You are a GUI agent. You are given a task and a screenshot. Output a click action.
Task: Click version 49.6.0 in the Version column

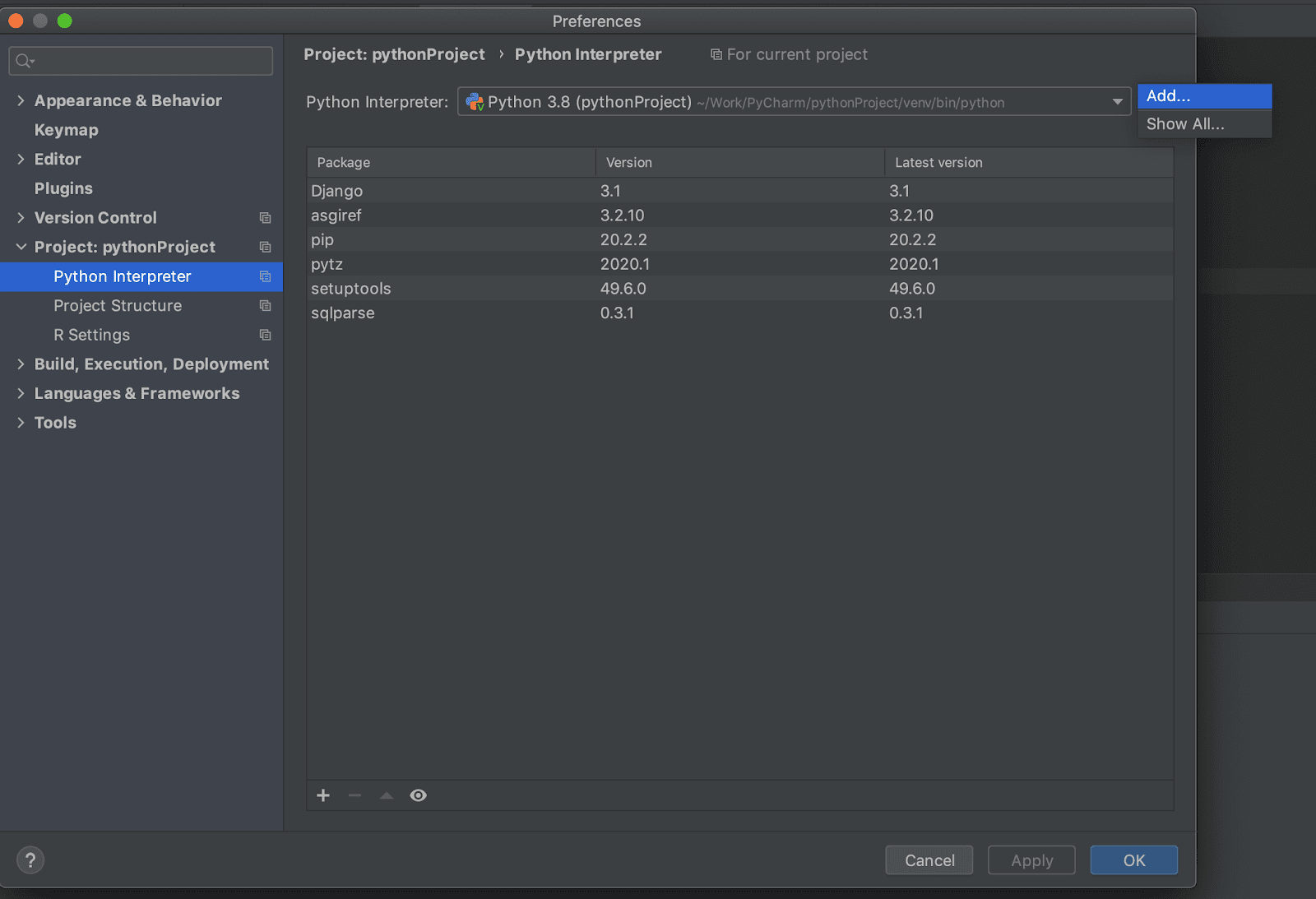[x=623, y=289]
